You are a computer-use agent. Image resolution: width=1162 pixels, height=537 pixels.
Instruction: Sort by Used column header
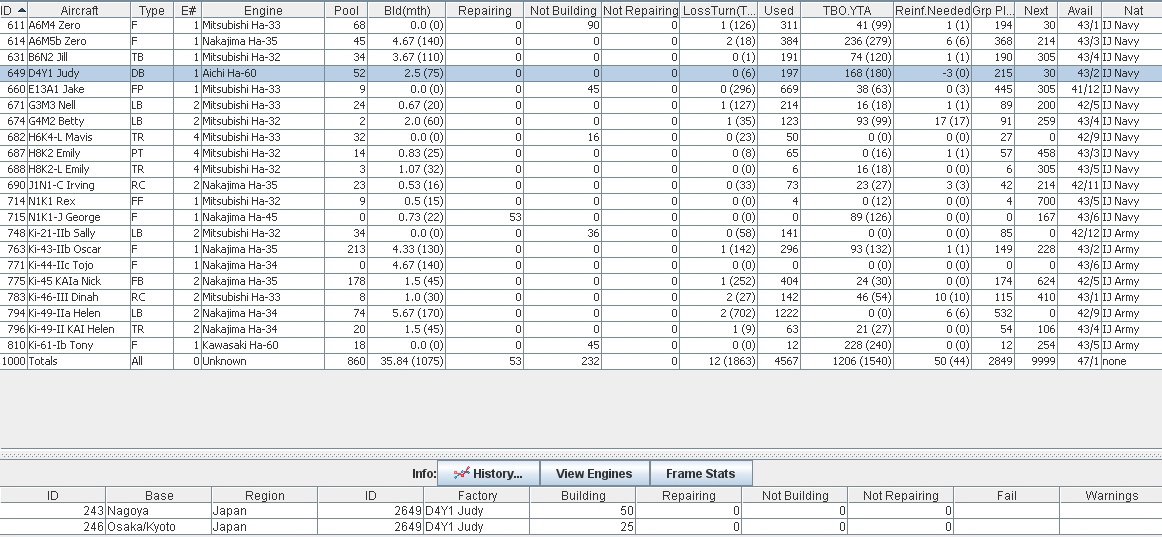click(x=779, y=10)
